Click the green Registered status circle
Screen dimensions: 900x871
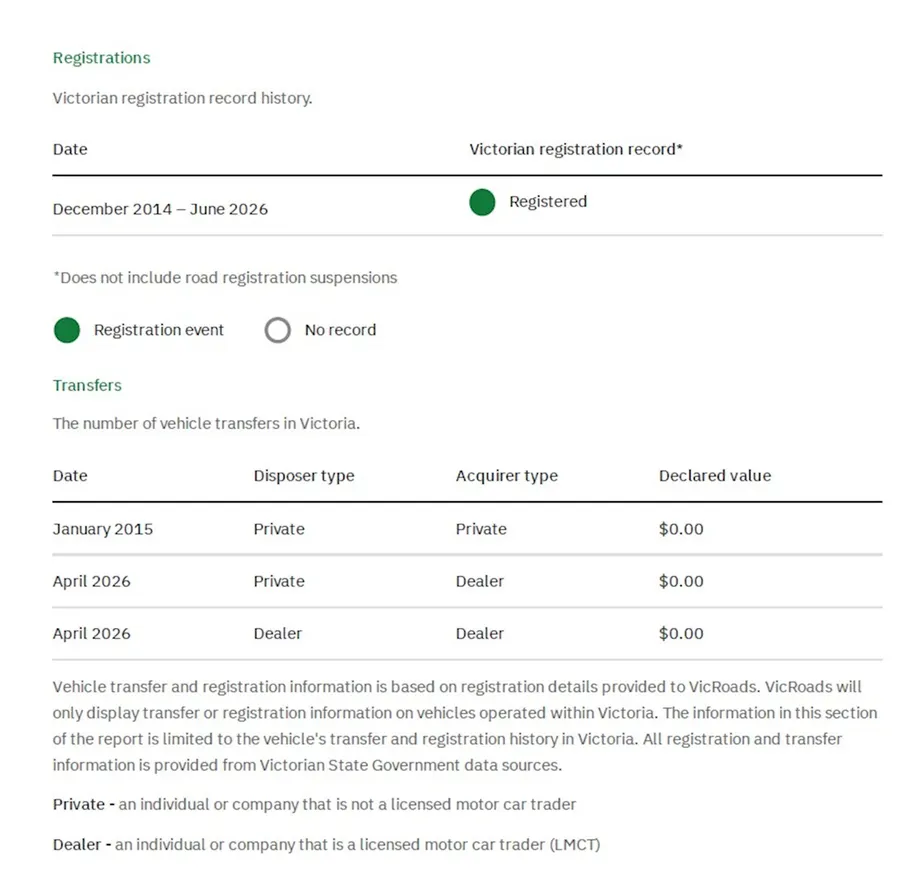[482, 202]
